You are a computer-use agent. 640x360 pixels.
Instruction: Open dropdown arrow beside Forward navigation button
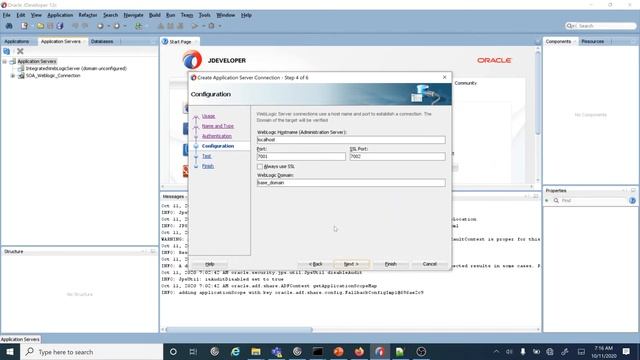(x=125, y=26)
